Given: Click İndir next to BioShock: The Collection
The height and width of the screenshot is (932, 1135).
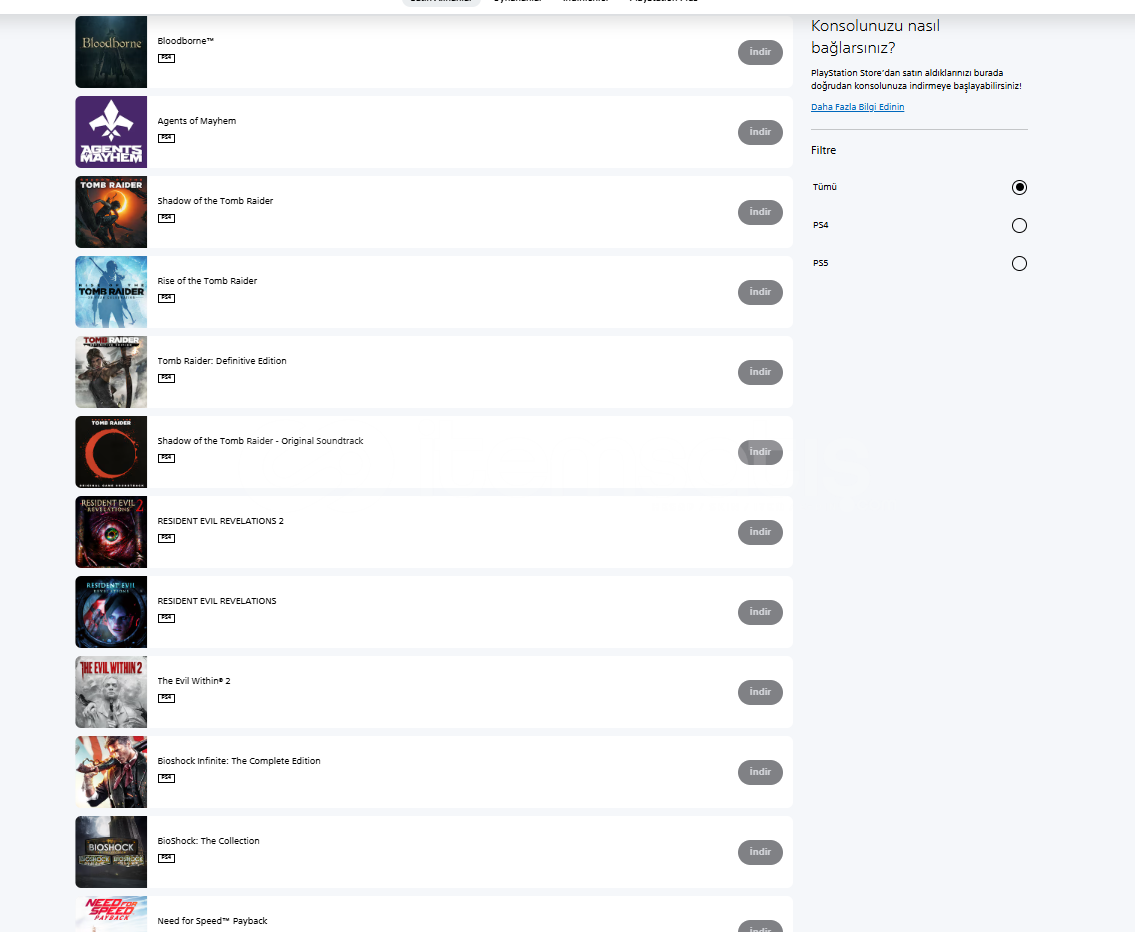Looking at the screenshot, I should [x=760, y=852].
